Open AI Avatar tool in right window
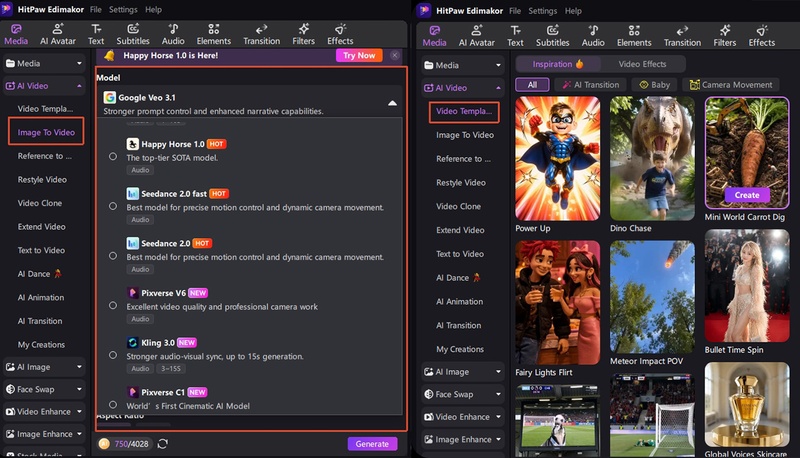800x458 pixels. (477, 36)
